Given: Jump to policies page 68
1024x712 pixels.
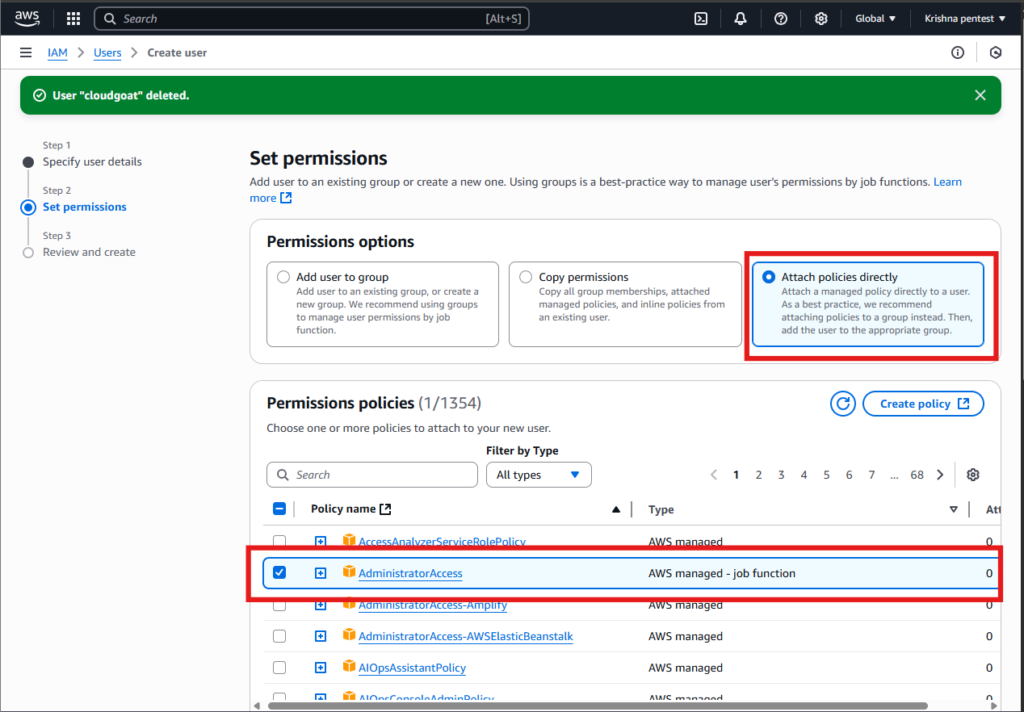Looking at the screenshot, I should click(917, 475).
